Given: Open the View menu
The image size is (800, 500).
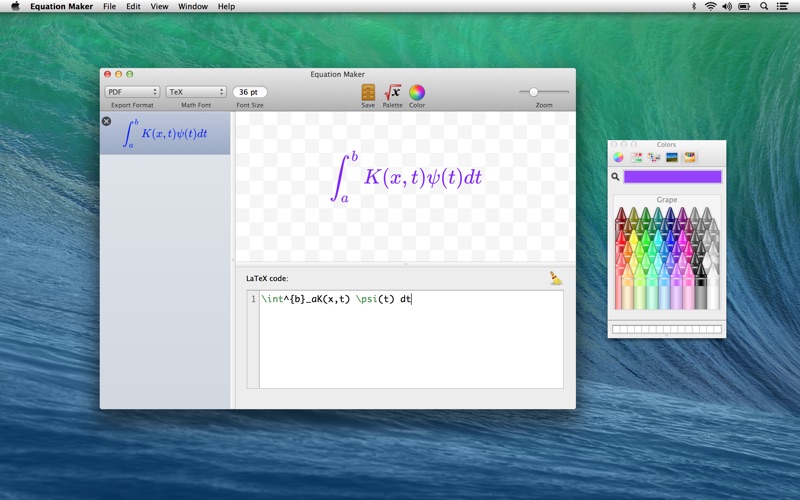Looking at the screenshot, I should [159, 6].
